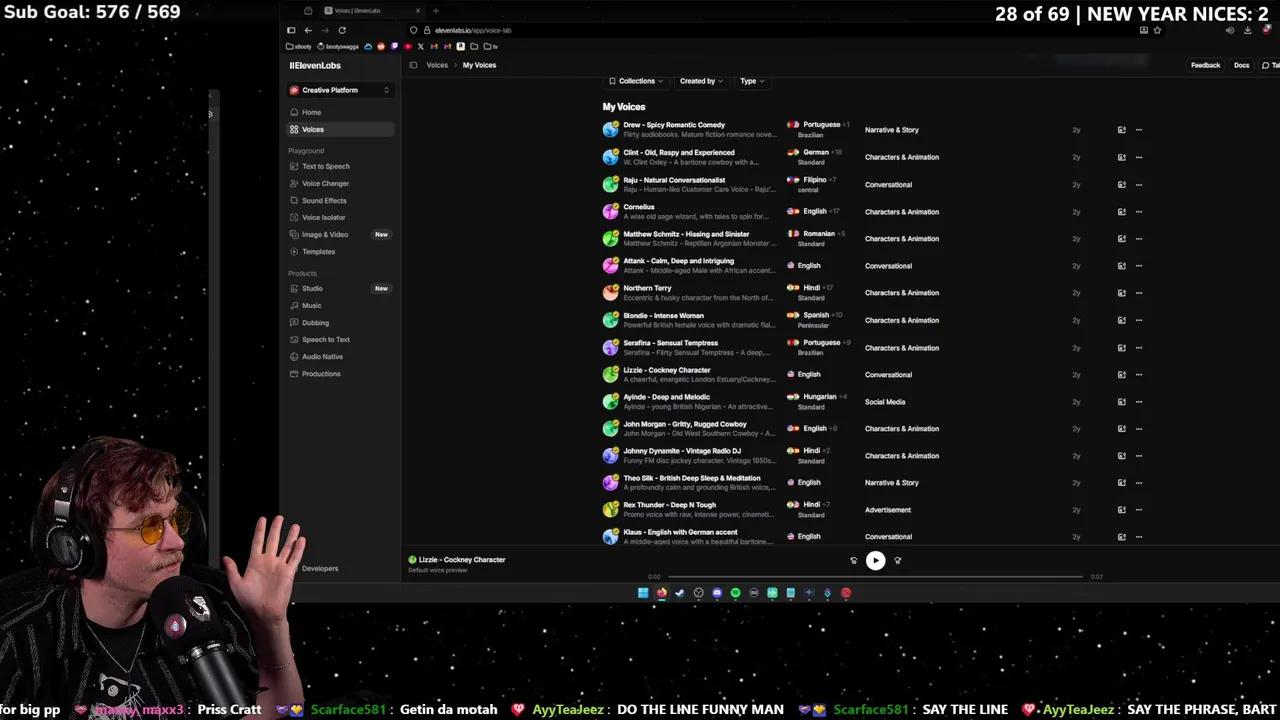Open Sound Effects tool
Image resolution: width=1280 pixels, height=720 pixels.
coord(339,200)
